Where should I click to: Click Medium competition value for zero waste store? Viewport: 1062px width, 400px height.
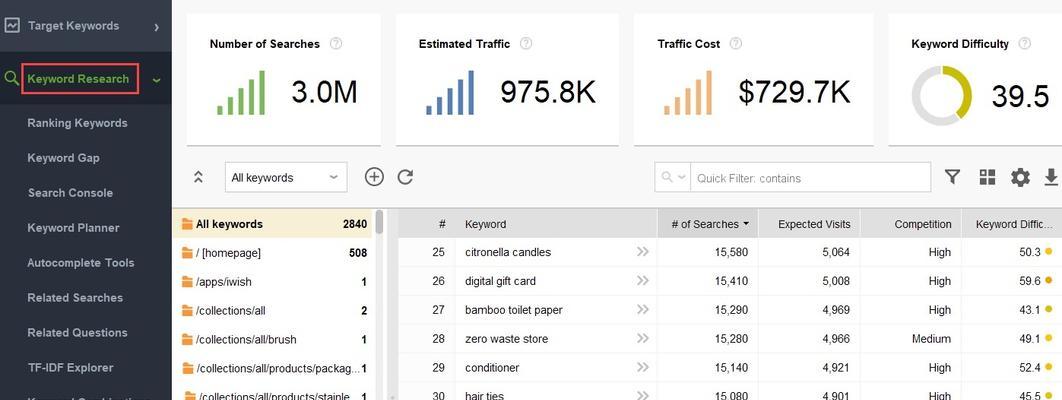pyautogui.click(x=931, y=339)
